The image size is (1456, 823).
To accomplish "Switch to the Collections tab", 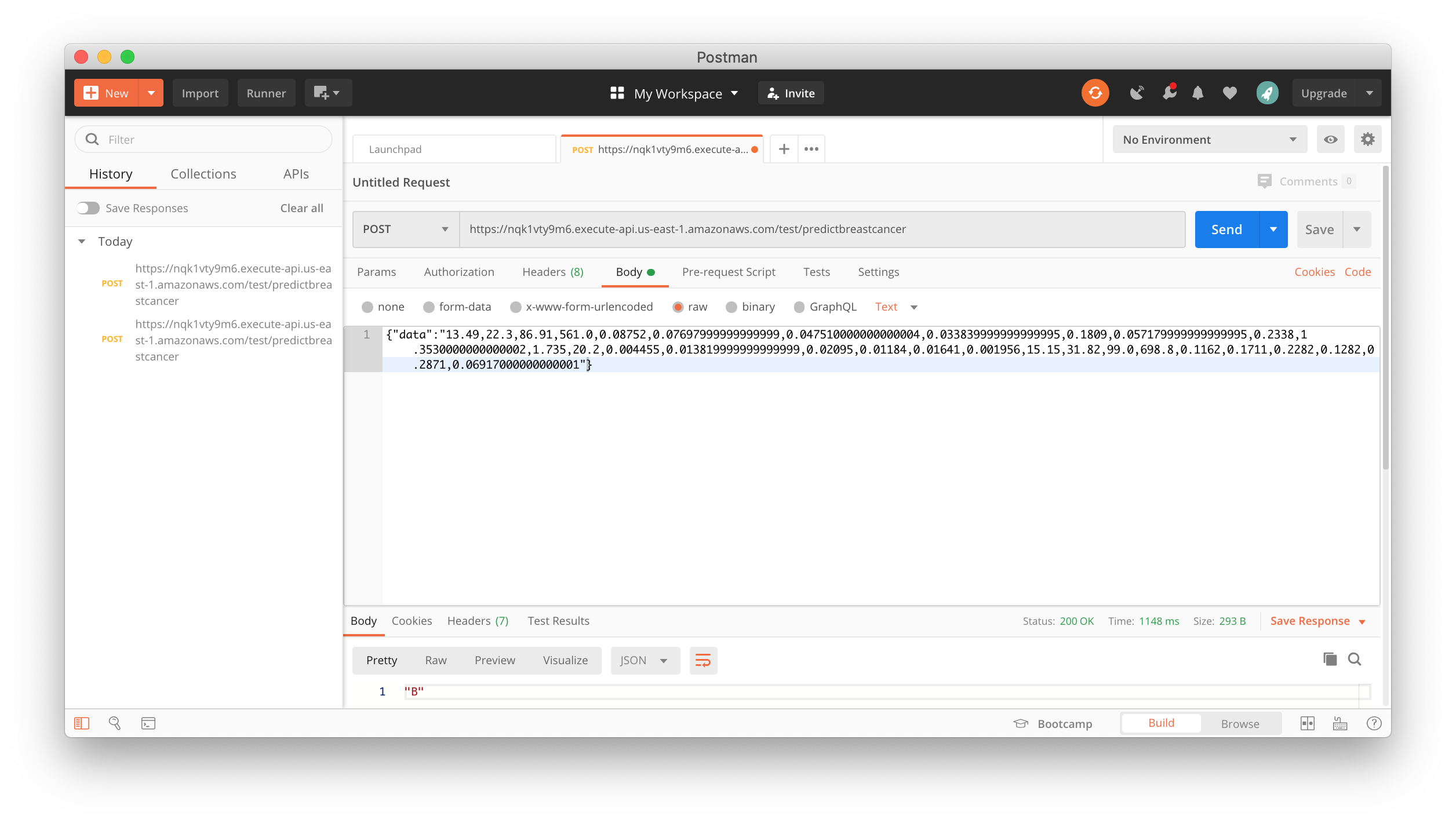I will (203, 174).
